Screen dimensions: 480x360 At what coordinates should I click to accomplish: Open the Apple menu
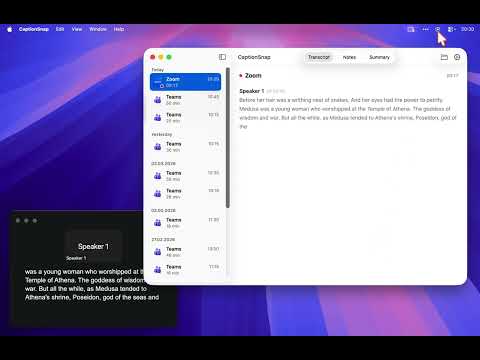(x=10, y=29)
